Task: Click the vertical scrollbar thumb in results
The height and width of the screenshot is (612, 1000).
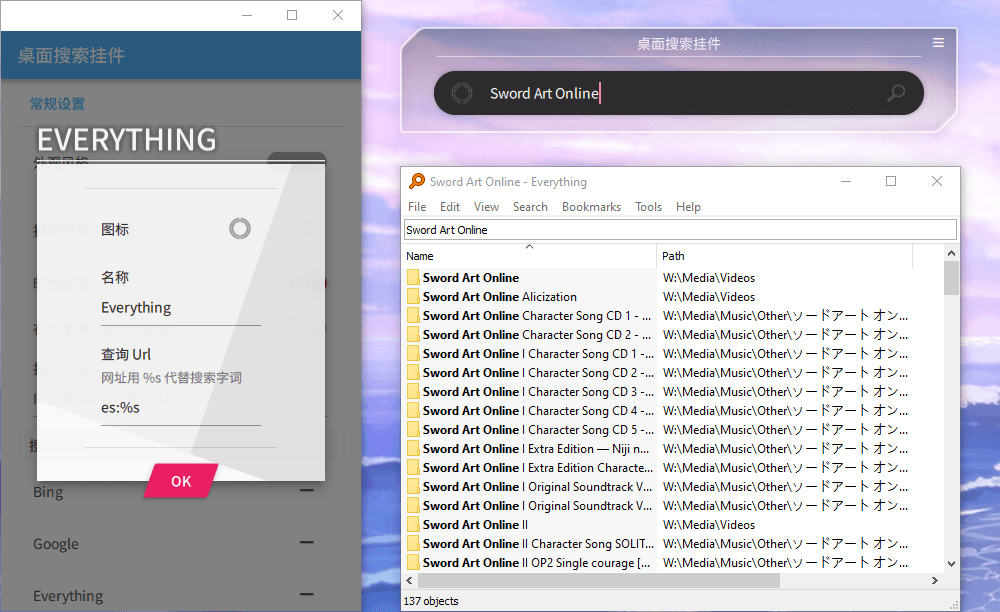Action: [x=951, y=279]
